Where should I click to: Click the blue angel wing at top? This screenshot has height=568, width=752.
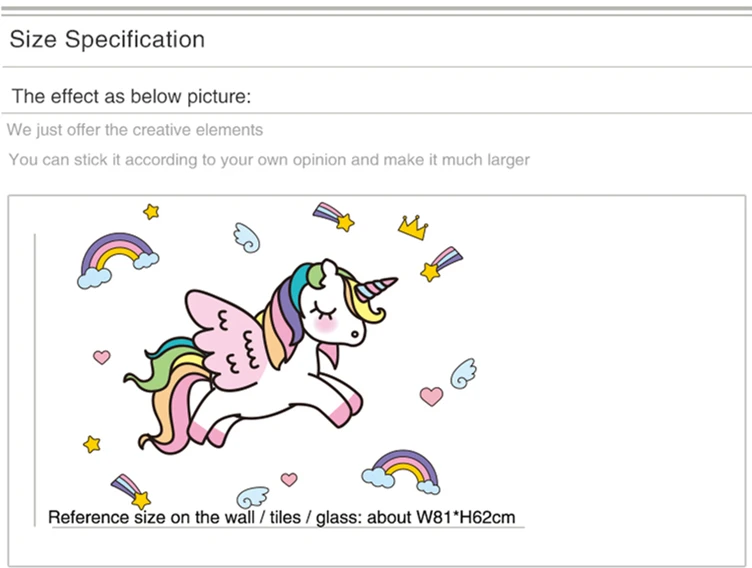click(x=247, y=238)
